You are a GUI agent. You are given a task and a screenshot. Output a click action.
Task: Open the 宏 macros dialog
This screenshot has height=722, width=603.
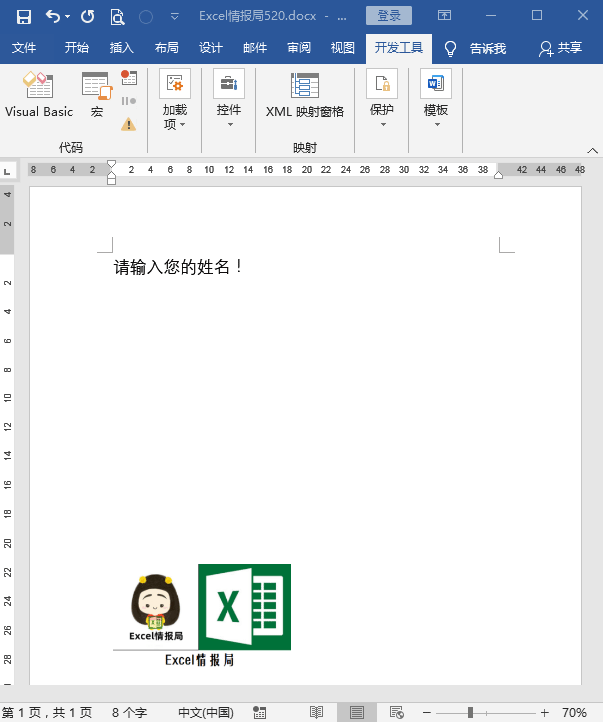97,95
